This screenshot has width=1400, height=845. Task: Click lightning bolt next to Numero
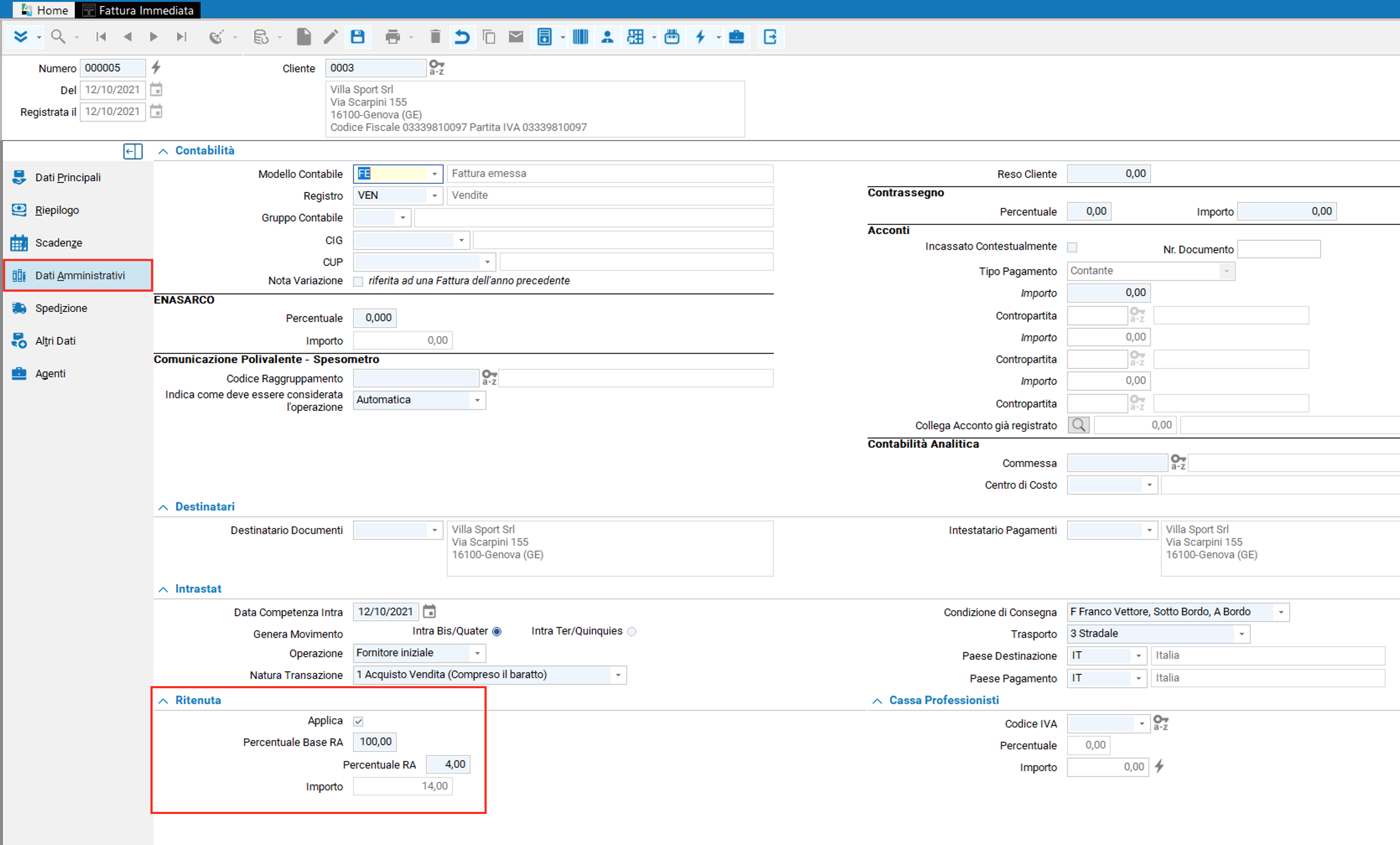tap(156, 67)
